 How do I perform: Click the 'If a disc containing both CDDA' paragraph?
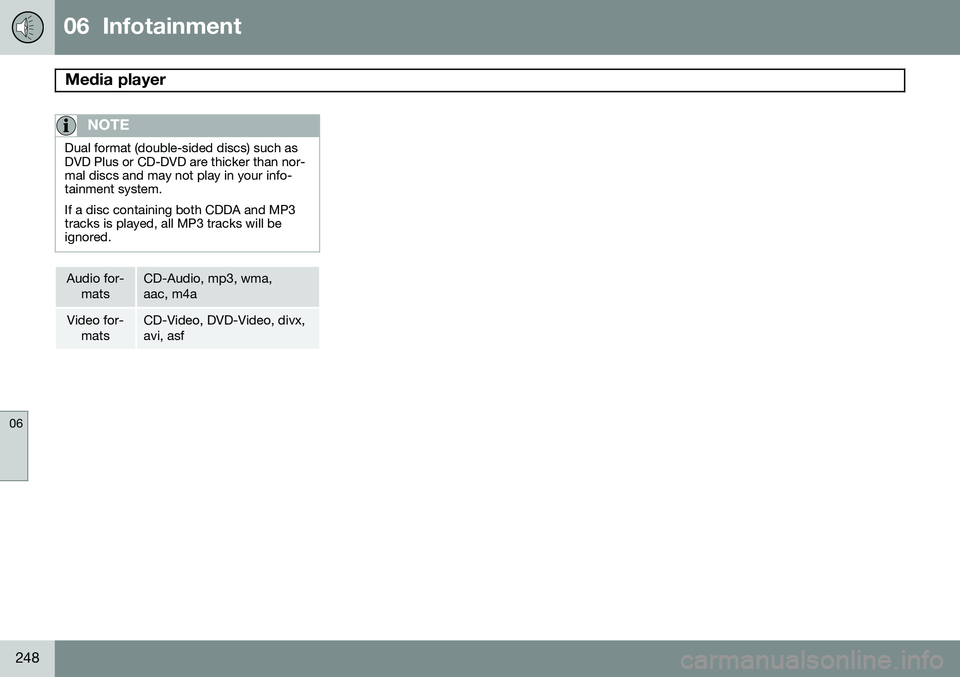pyautogui.click(x=180, y=223)
